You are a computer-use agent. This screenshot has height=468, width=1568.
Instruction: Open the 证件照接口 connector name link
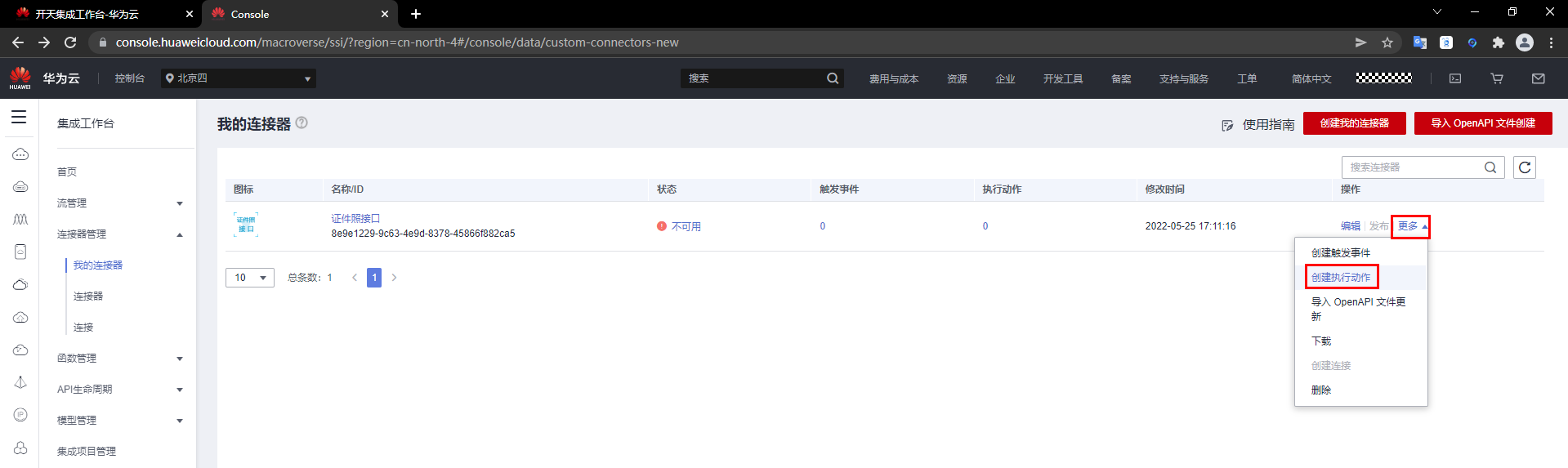[x=355, y=219]
